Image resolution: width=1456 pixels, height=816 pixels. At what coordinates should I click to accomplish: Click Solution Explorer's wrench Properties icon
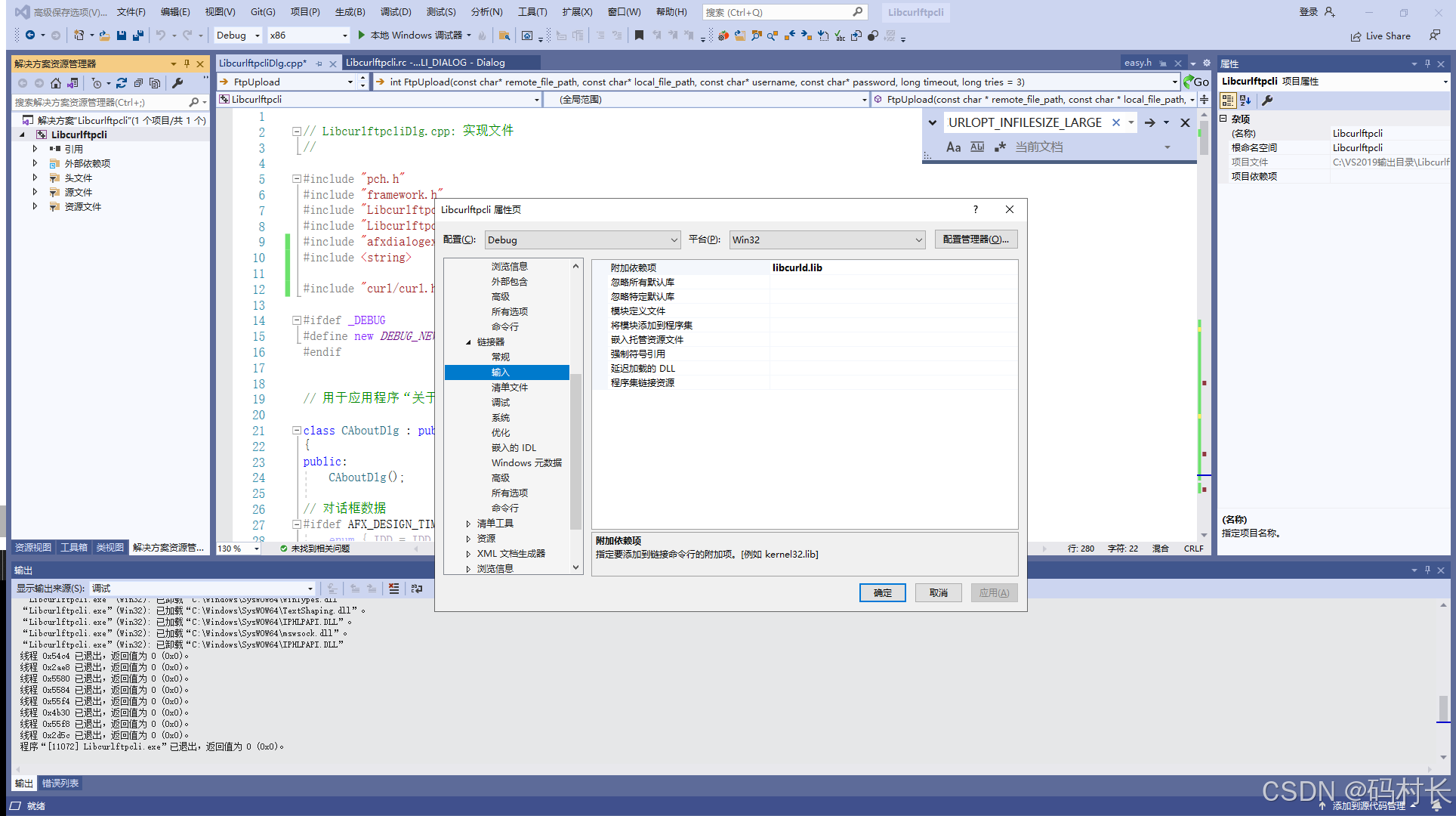(x=177, y=83)
